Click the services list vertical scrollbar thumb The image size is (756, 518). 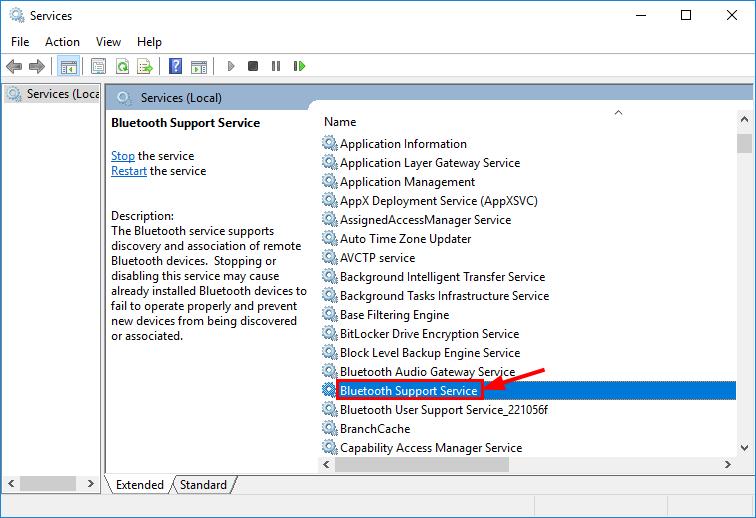pyautogui.click(x=744, y=143)
